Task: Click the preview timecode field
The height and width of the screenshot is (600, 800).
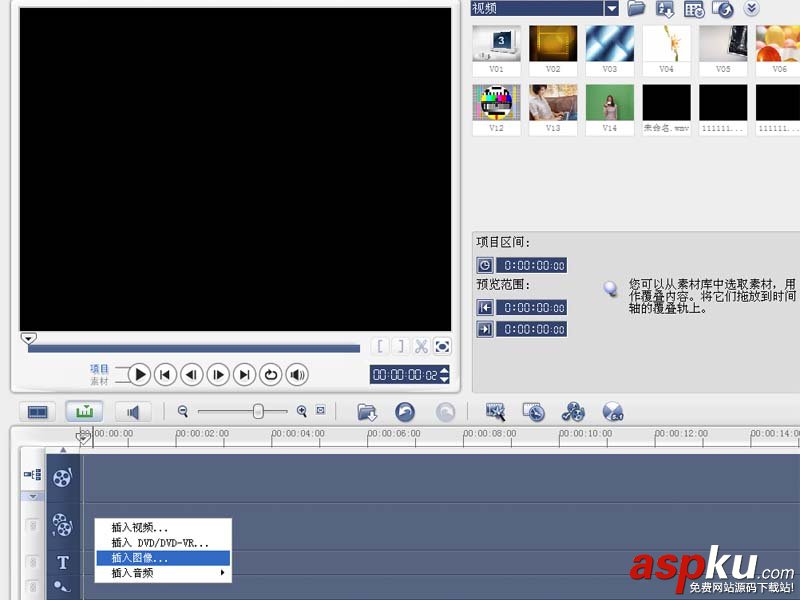Action: pyautogui.click(x=405, y=375)
